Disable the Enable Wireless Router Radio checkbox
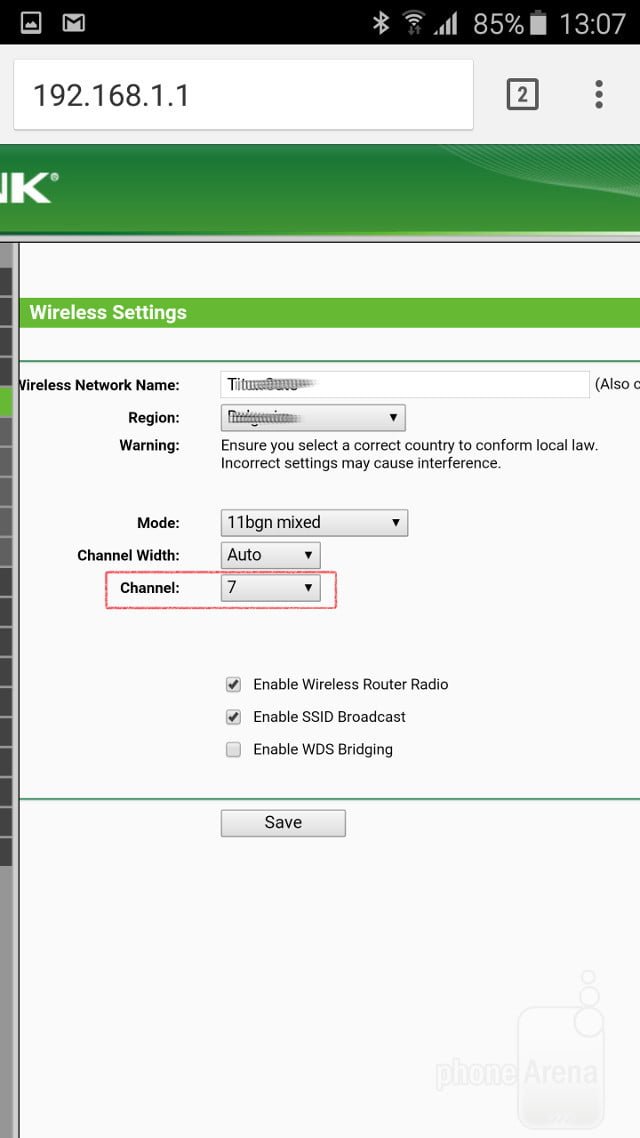Viewport: 640px width, 1138px height. click(233, 685)
